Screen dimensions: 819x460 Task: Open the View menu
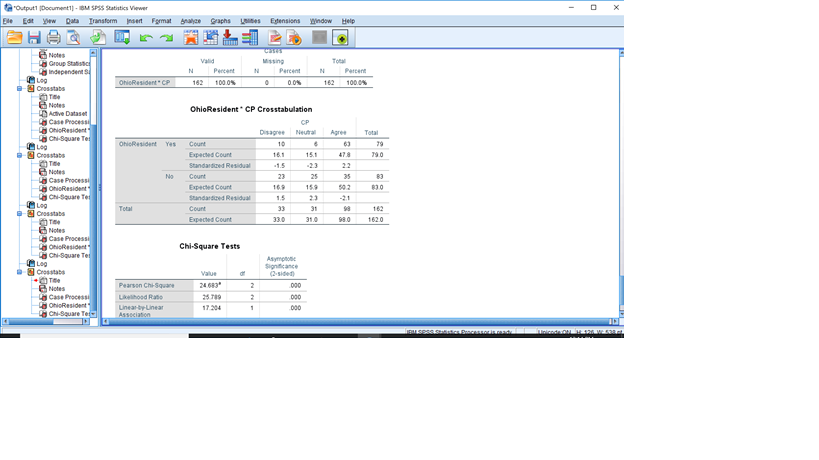[x=49, y=21]
